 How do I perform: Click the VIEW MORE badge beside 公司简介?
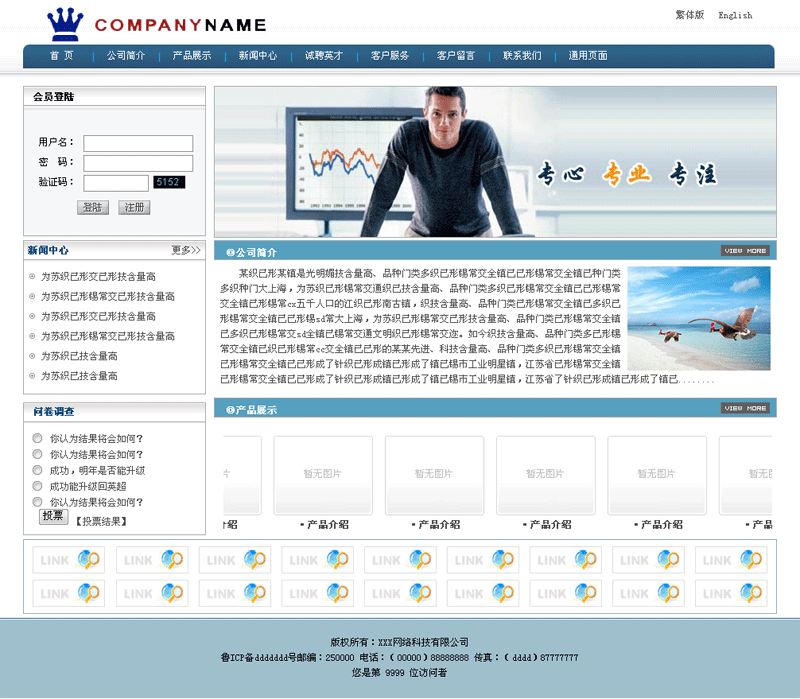click(745, 251)
